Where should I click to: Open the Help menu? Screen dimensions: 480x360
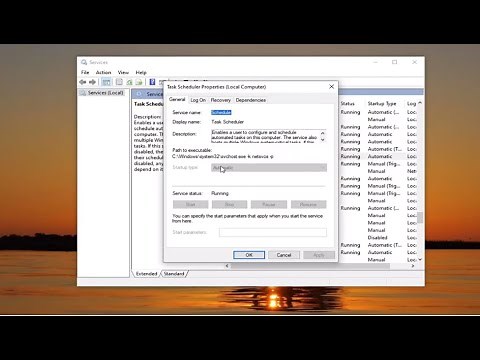(x=141, y=72)
